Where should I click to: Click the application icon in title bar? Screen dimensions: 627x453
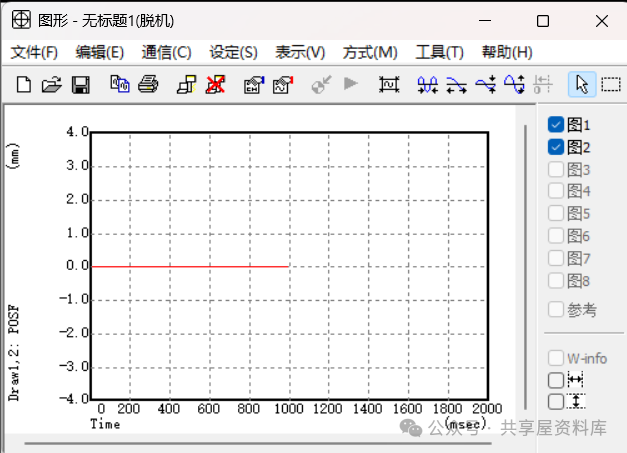[21, 20]
